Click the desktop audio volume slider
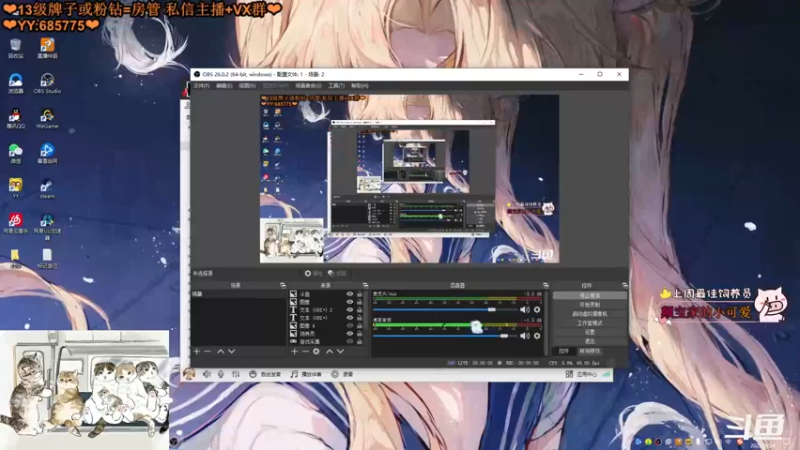Image resolution: width=800 pixels, height=450 pixels. coord(445,336)
